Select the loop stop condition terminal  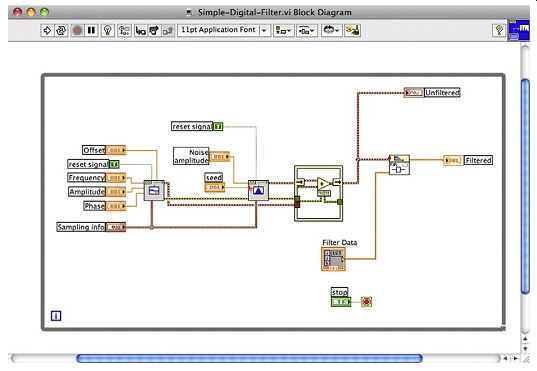tap(366, 302)
